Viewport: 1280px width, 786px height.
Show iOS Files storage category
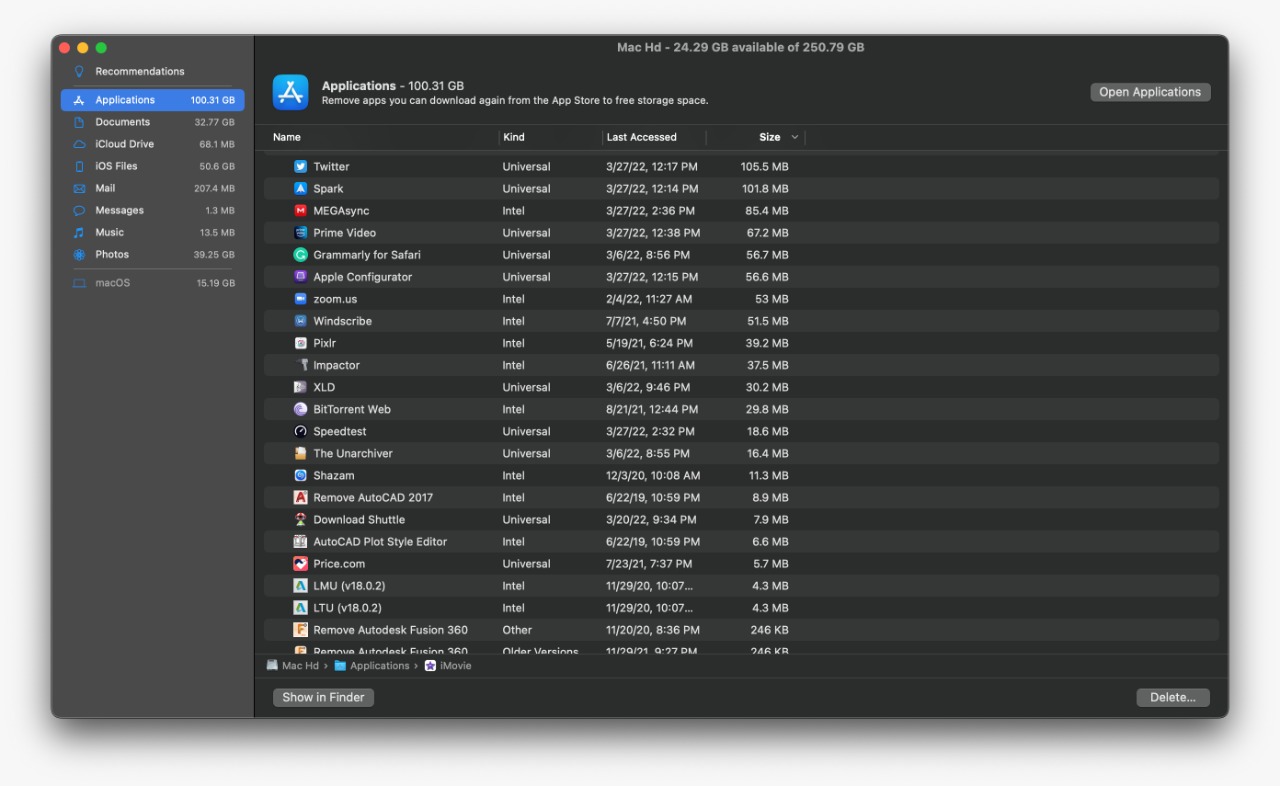(152, 166)
